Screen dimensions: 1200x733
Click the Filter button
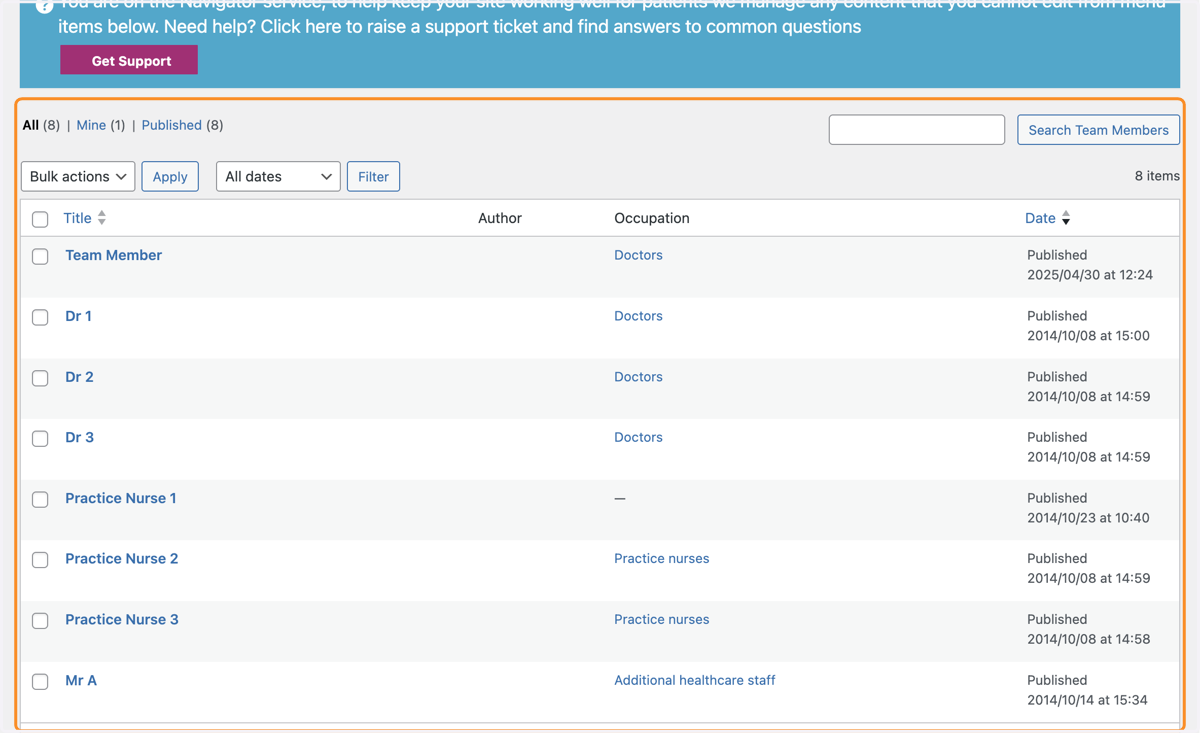coord(373,177)
